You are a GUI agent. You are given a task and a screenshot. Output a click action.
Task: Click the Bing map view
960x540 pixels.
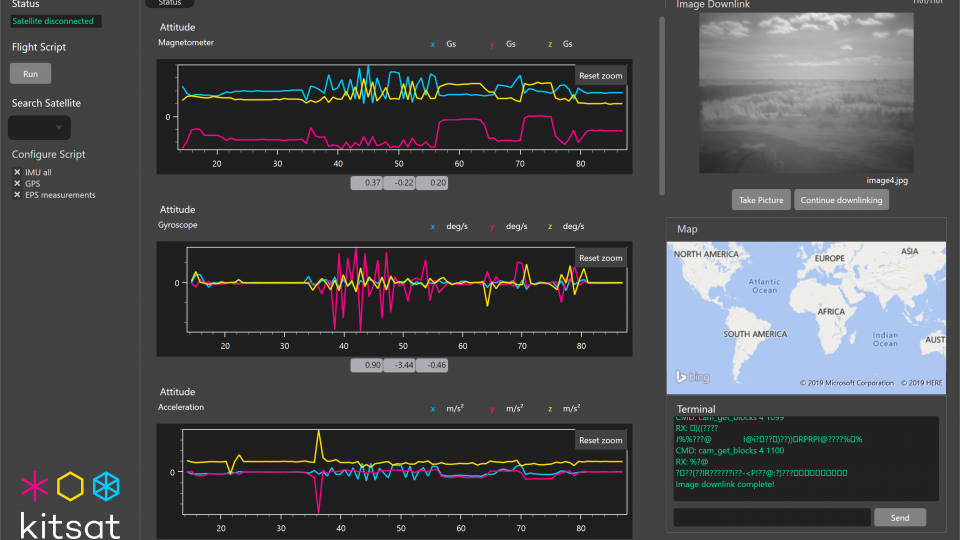coord(806,317)
